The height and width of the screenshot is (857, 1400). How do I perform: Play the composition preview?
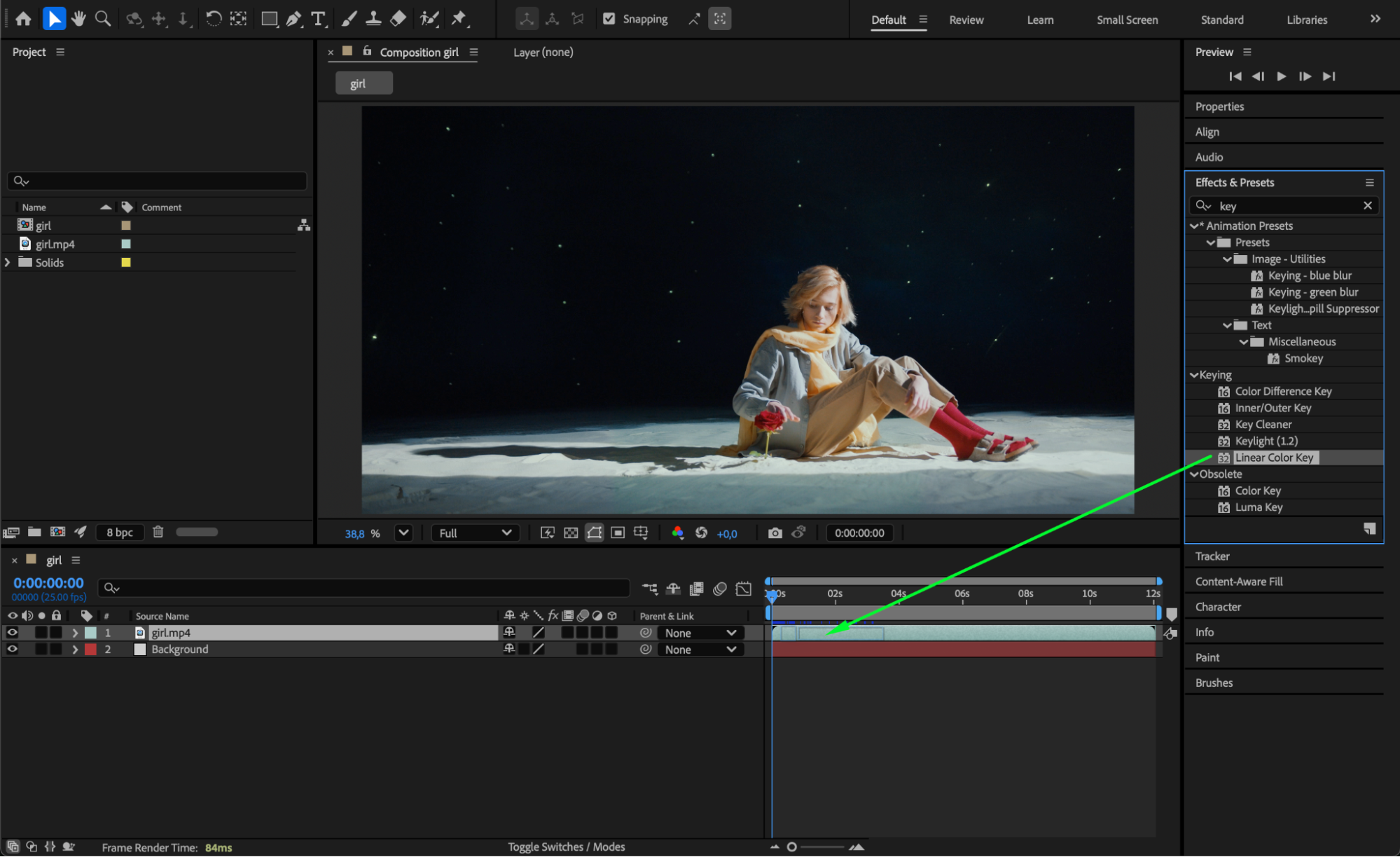click(1281, 76)
